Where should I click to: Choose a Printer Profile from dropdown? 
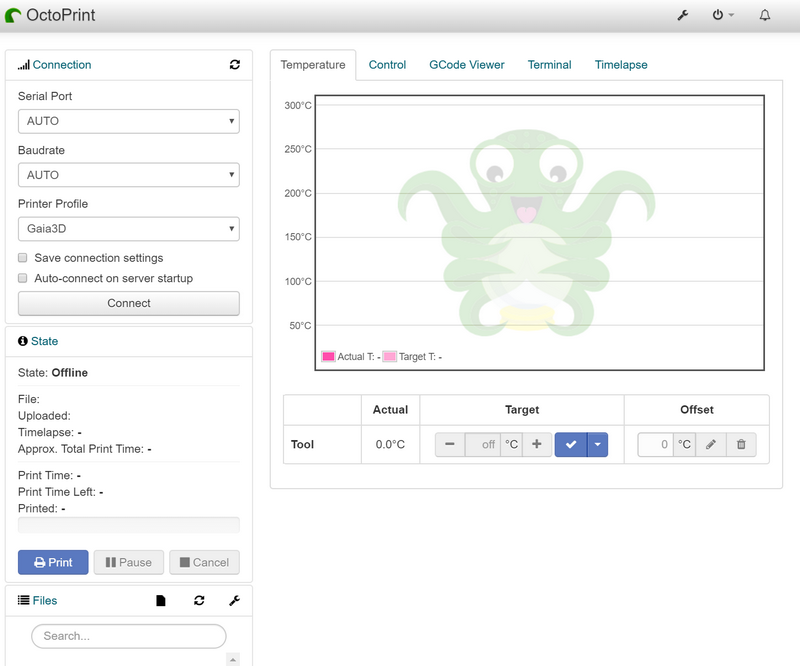(x=129, y=229)
